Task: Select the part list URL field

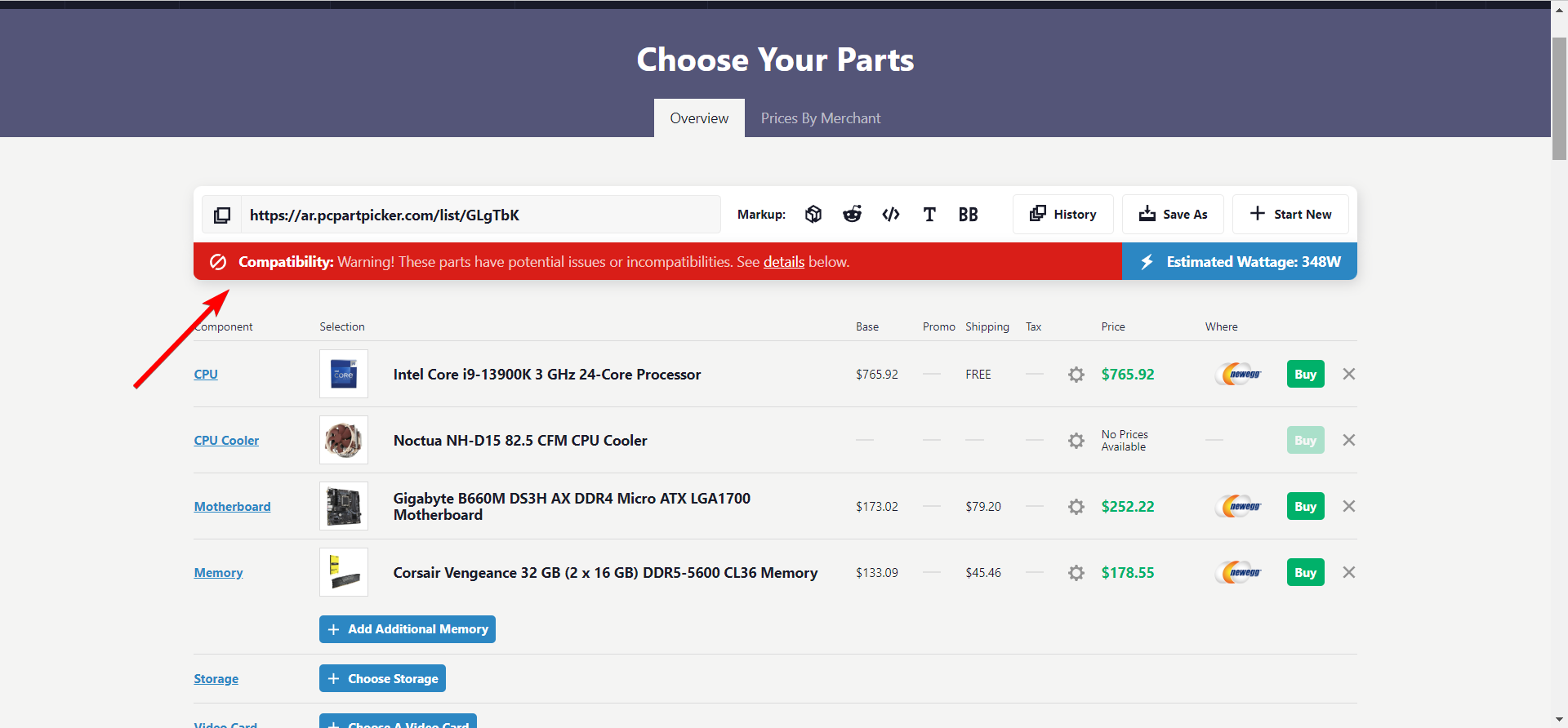Action: [x=481, y=215]
